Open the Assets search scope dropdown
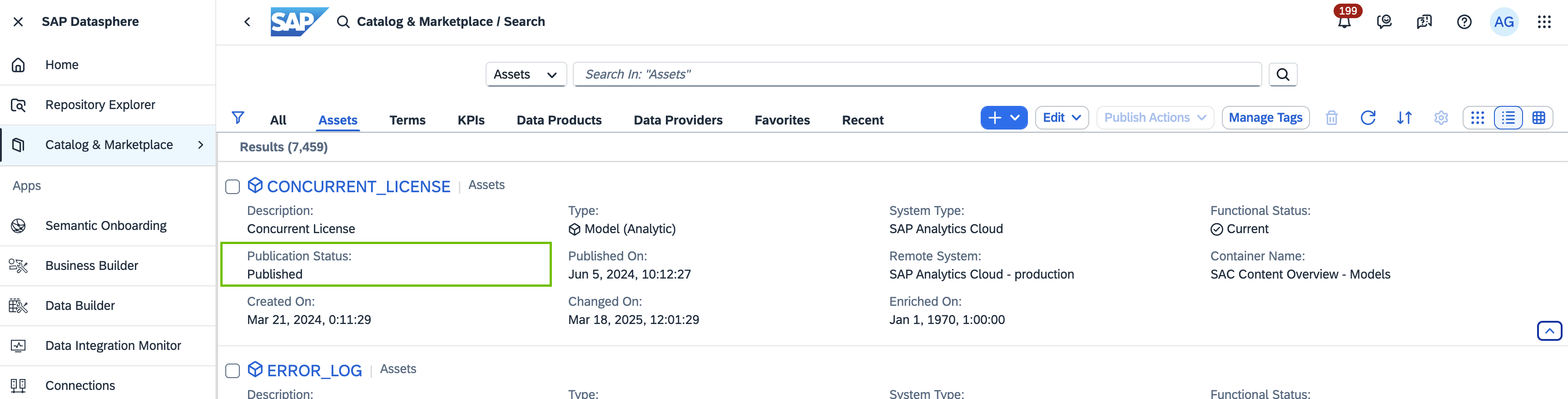 pyautogui.click(x=525, y=75)
